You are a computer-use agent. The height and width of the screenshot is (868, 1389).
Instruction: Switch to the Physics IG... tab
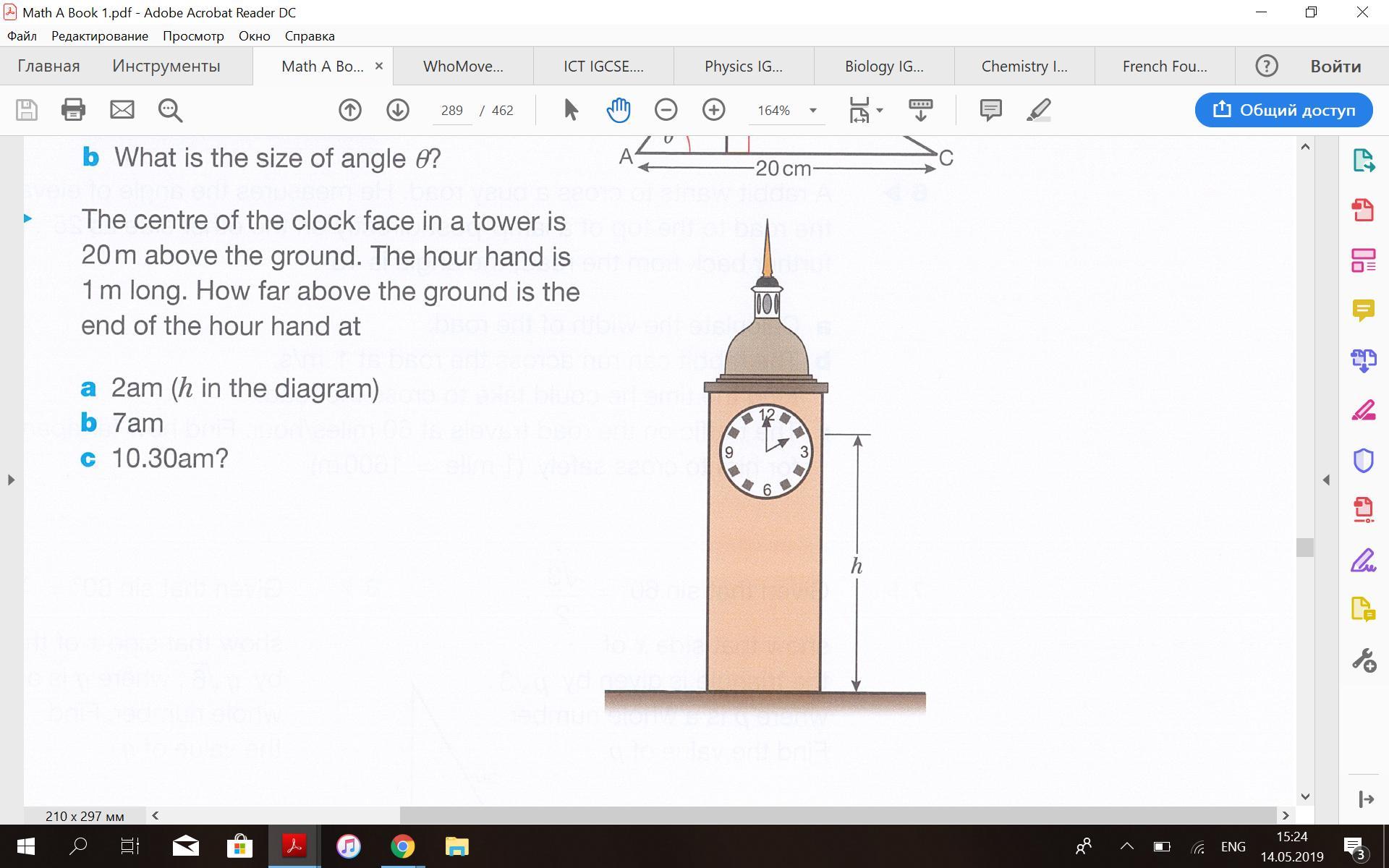point(743,67)
